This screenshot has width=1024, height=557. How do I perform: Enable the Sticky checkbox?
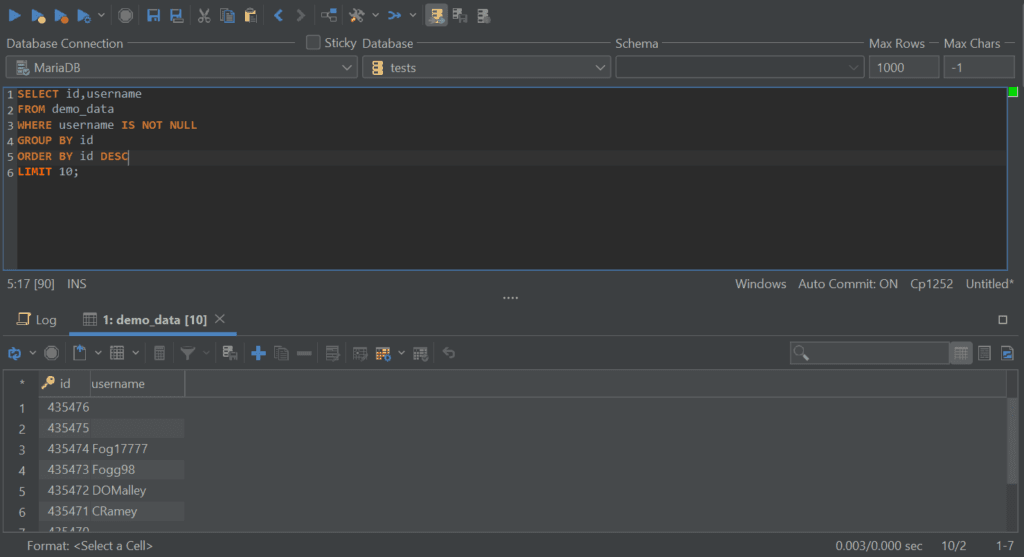point(313,42)
